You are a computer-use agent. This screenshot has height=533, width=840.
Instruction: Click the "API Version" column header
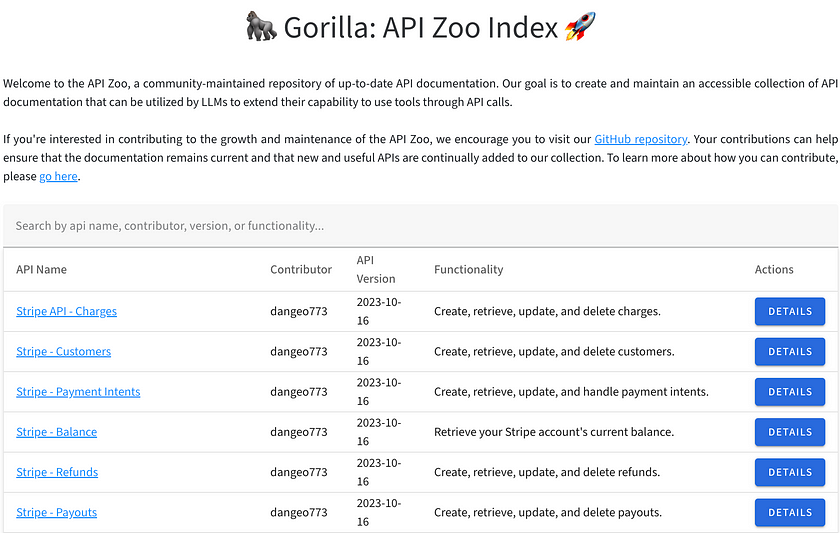pyautogui.click(x=376, y=269)
